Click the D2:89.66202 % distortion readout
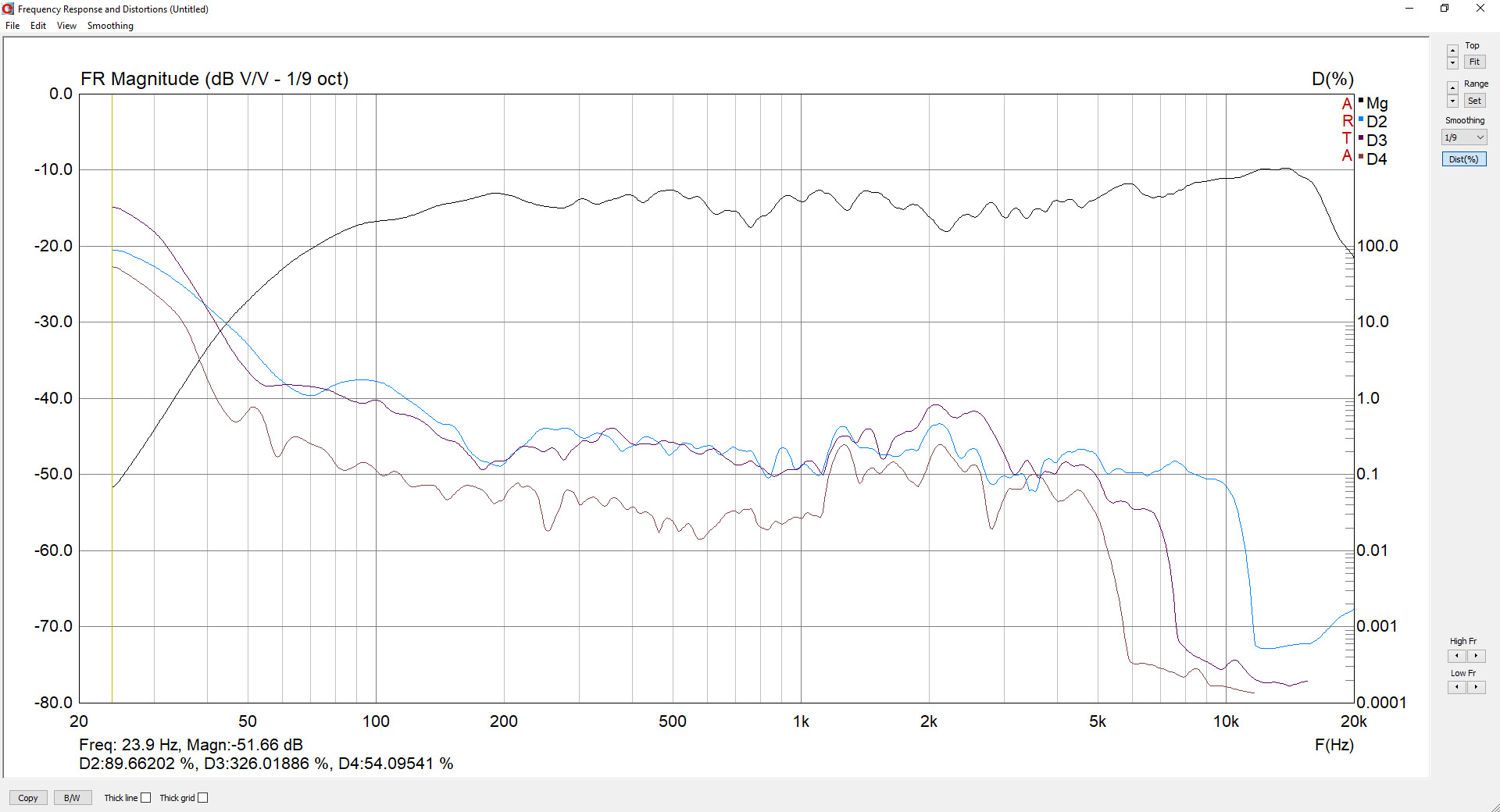This screenshot has height=812, width=1500. (137, 764)
